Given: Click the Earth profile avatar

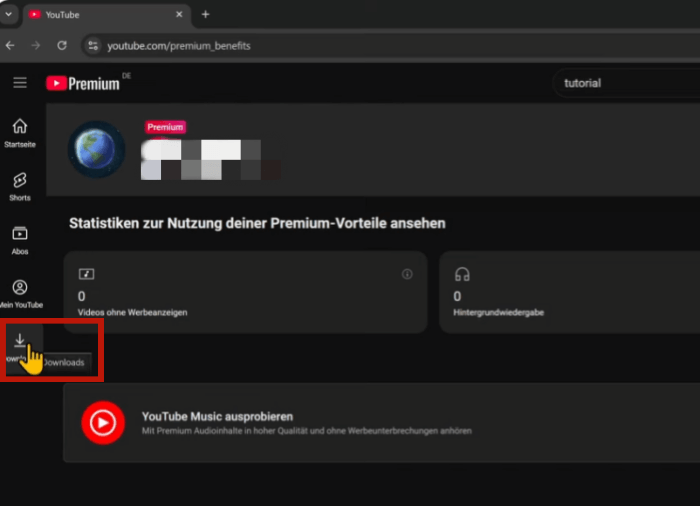Looking at the screenshot, I should point(96,149).
